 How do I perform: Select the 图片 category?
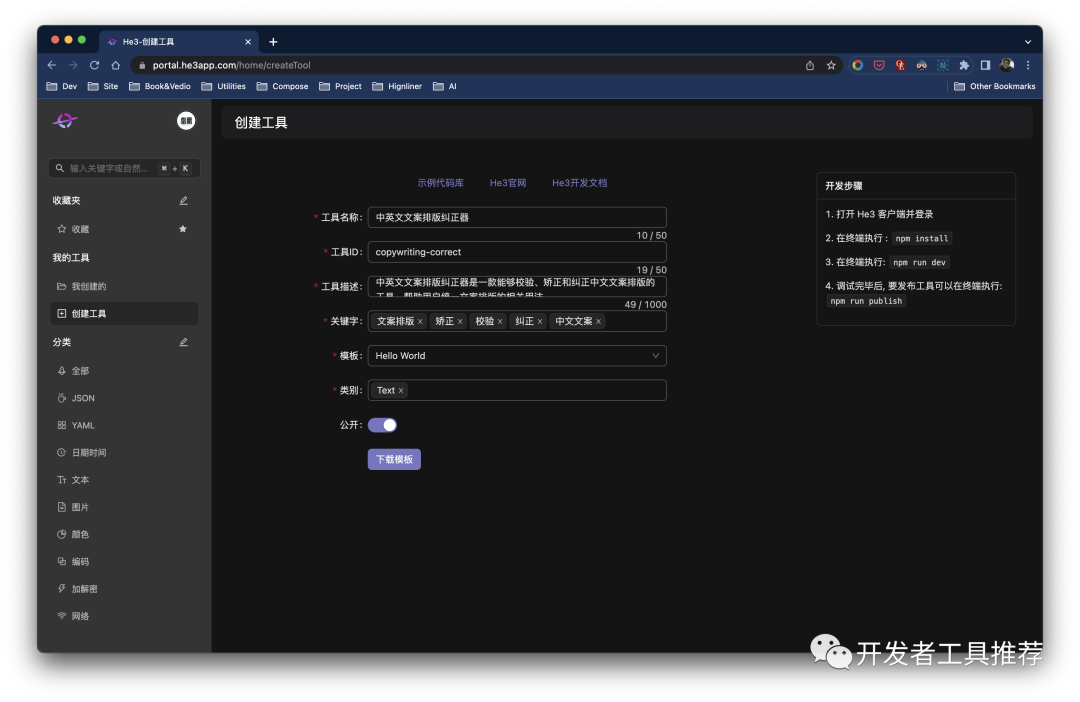click(x=73, y=507)
